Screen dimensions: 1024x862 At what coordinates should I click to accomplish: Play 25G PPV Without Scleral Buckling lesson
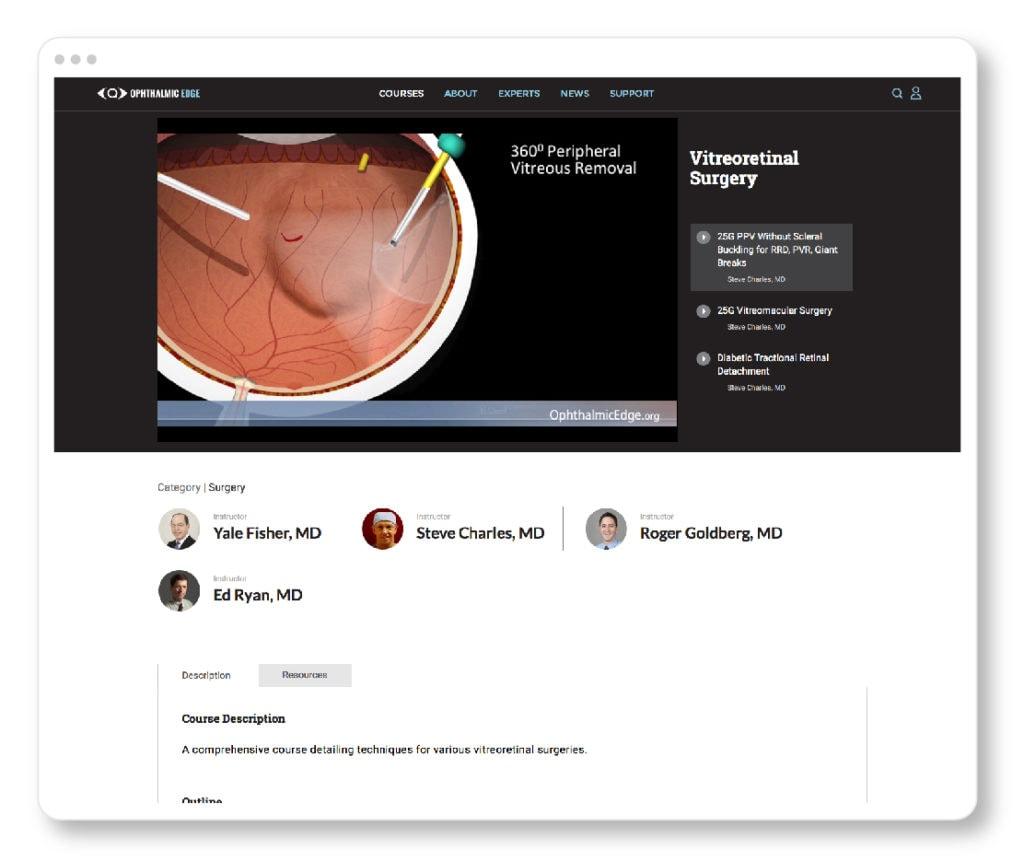pyautogui.click(x=703, y=237)
